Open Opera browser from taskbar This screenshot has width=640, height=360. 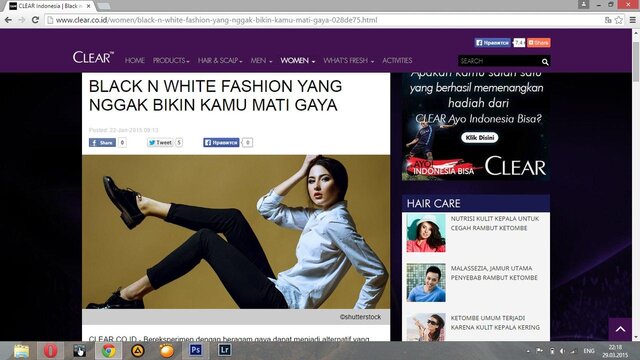pyautogui.click(x=51, y=351)
